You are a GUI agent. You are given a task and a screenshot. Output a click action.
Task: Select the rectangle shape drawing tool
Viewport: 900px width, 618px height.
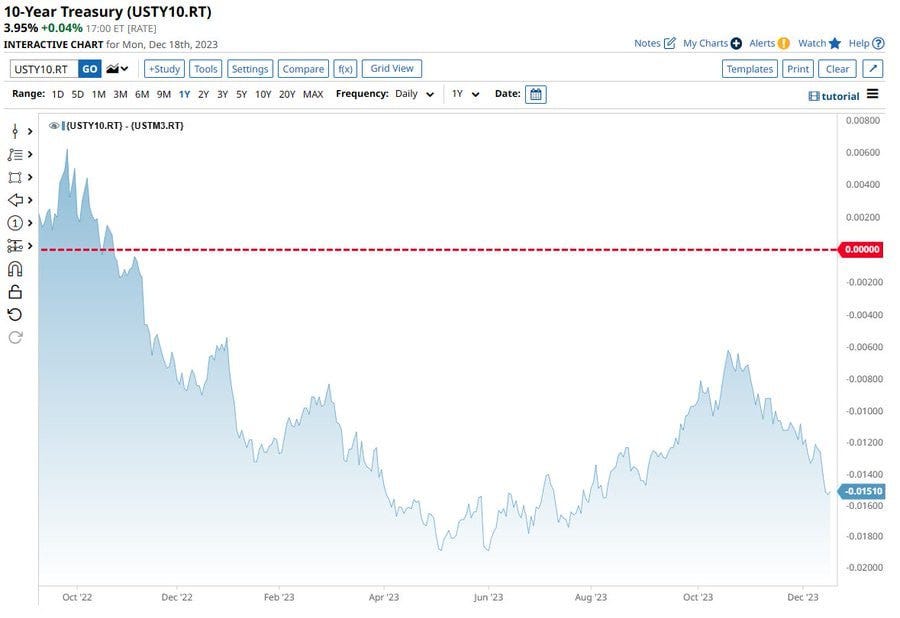point(15,177)
